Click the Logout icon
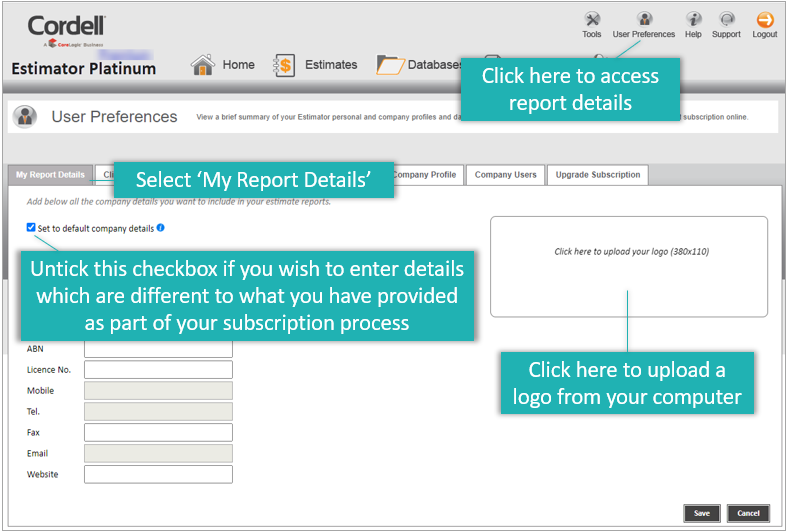This screenshot has width=788, height=532. coord(765,20)
